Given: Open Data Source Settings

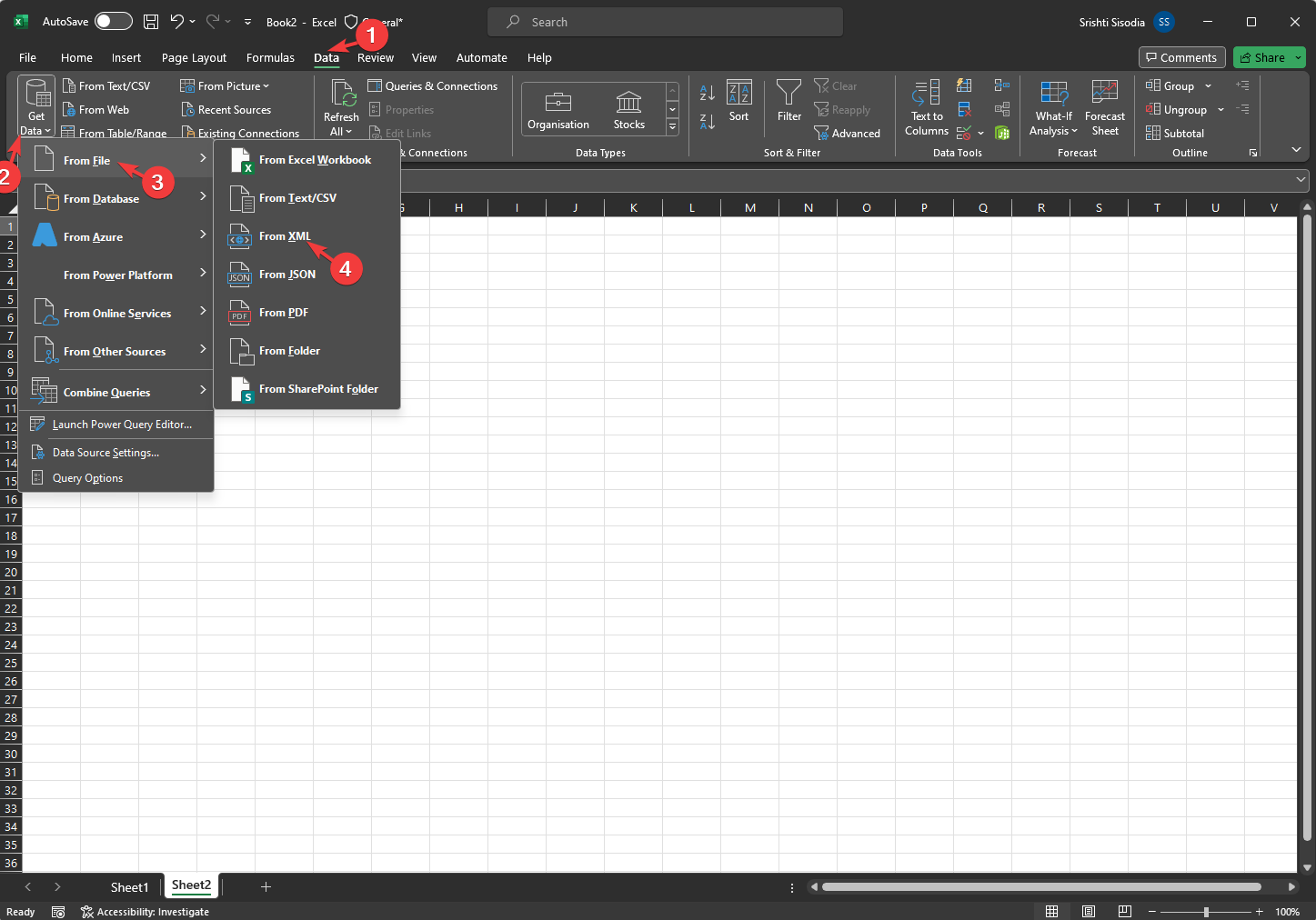Looking at the screenshot, I should coord(116,453).
